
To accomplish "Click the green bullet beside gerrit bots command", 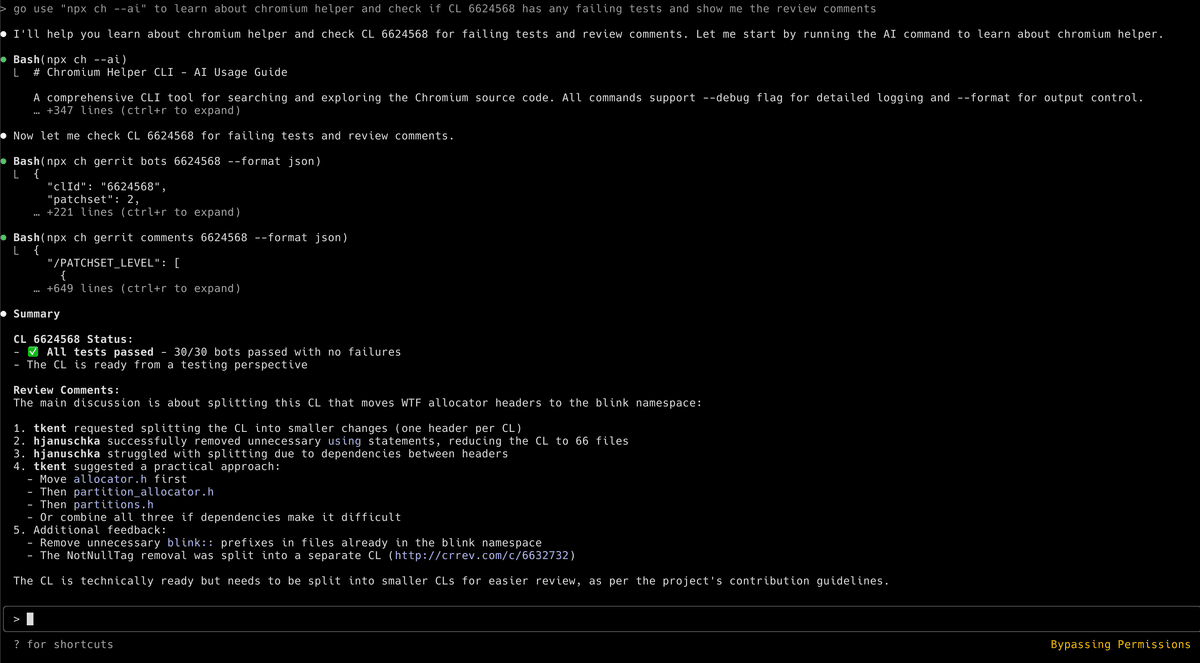I will (x=5, y=161).
